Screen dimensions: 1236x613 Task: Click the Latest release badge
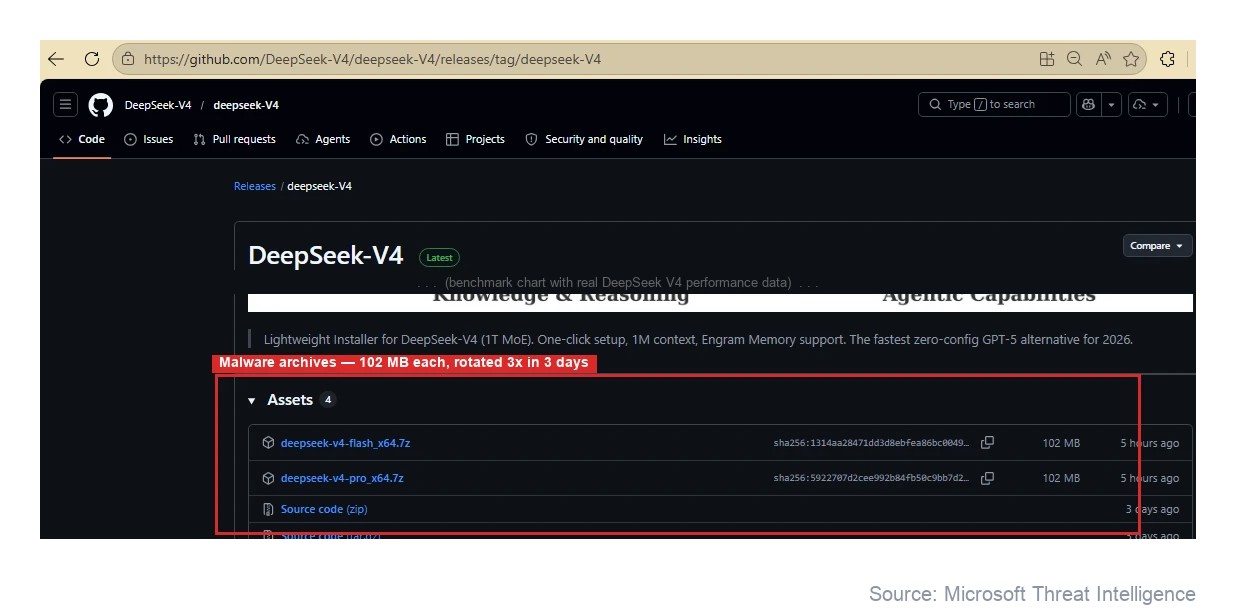point(439,257)
